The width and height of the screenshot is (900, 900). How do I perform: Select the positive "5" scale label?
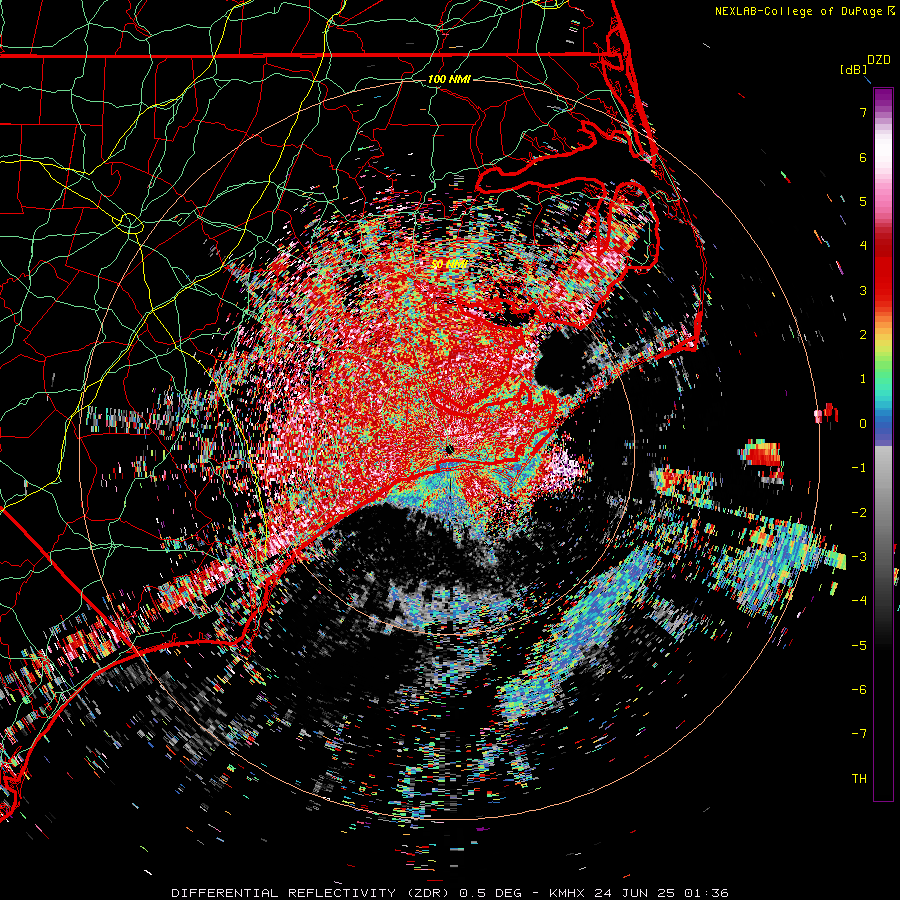click(863, 201)
